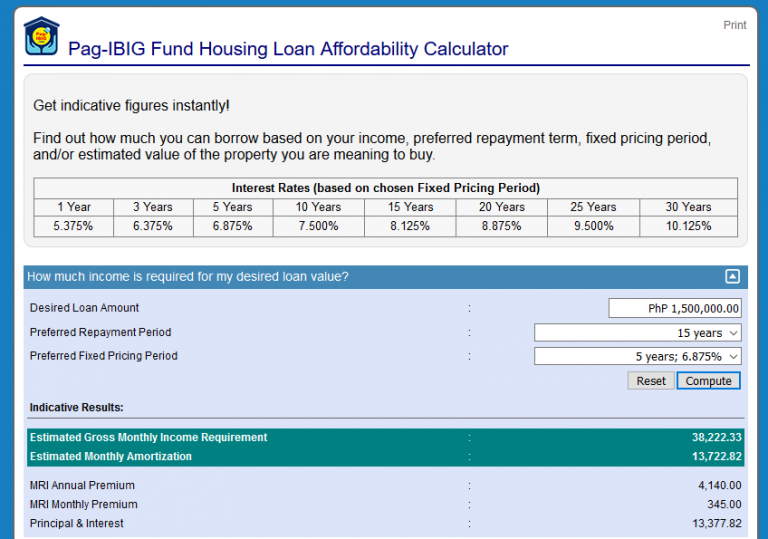
Task: Collapse the income requirement section arrow icon
Action: tap(732, 276)
